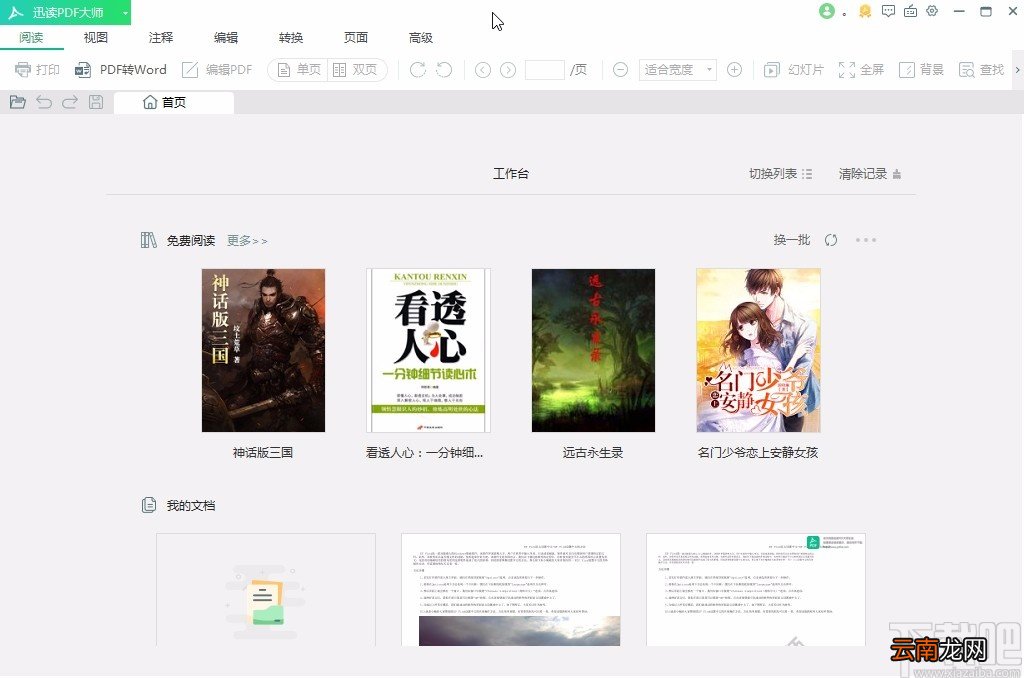Click the title 看透人心：一分钟细...
The width and height of the screenshot is (1024, 678).
[424, 453]
